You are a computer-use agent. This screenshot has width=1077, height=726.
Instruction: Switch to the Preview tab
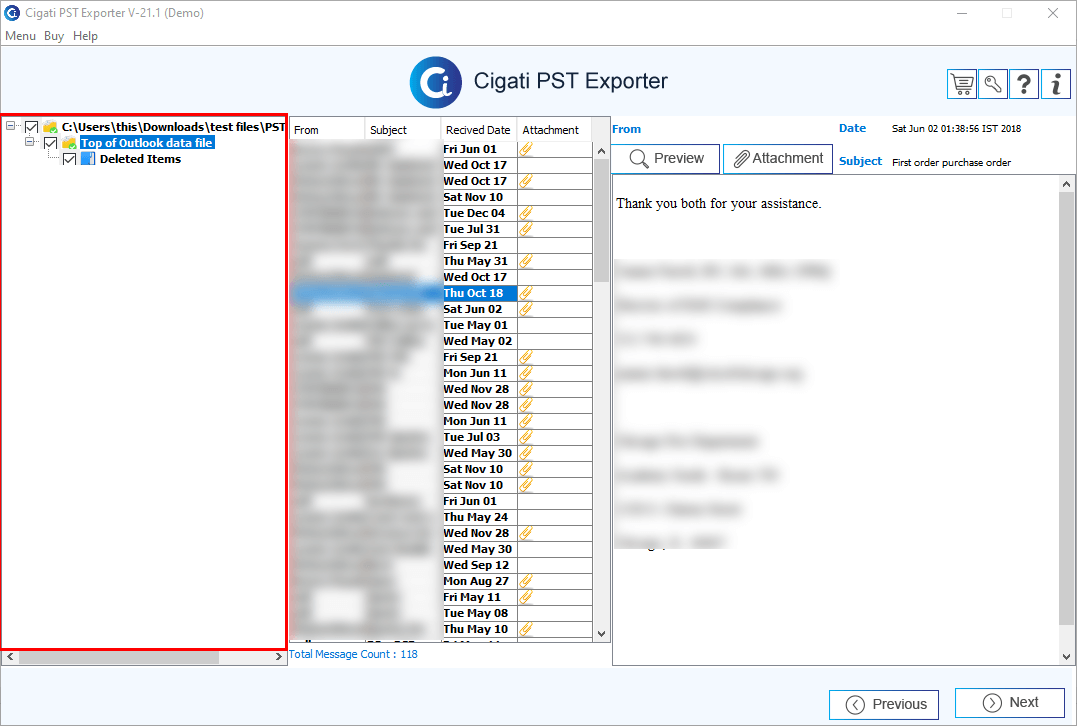pyautogui.click(x=665, y=159)
